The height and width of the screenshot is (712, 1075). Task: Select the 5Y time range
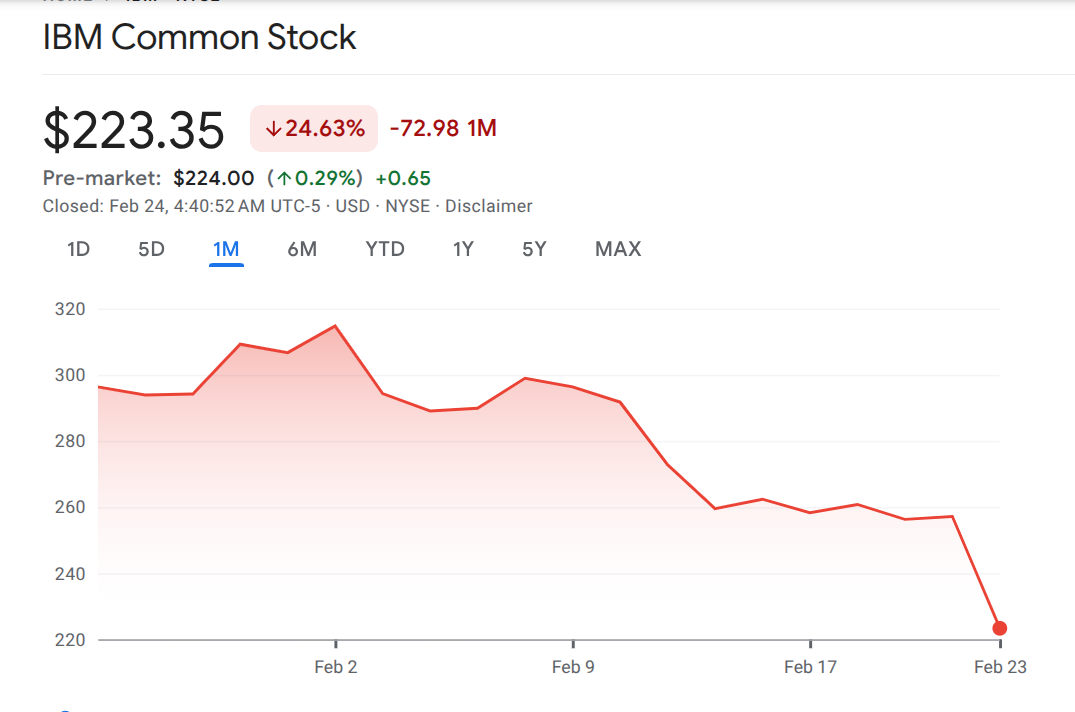pos(534,249)
